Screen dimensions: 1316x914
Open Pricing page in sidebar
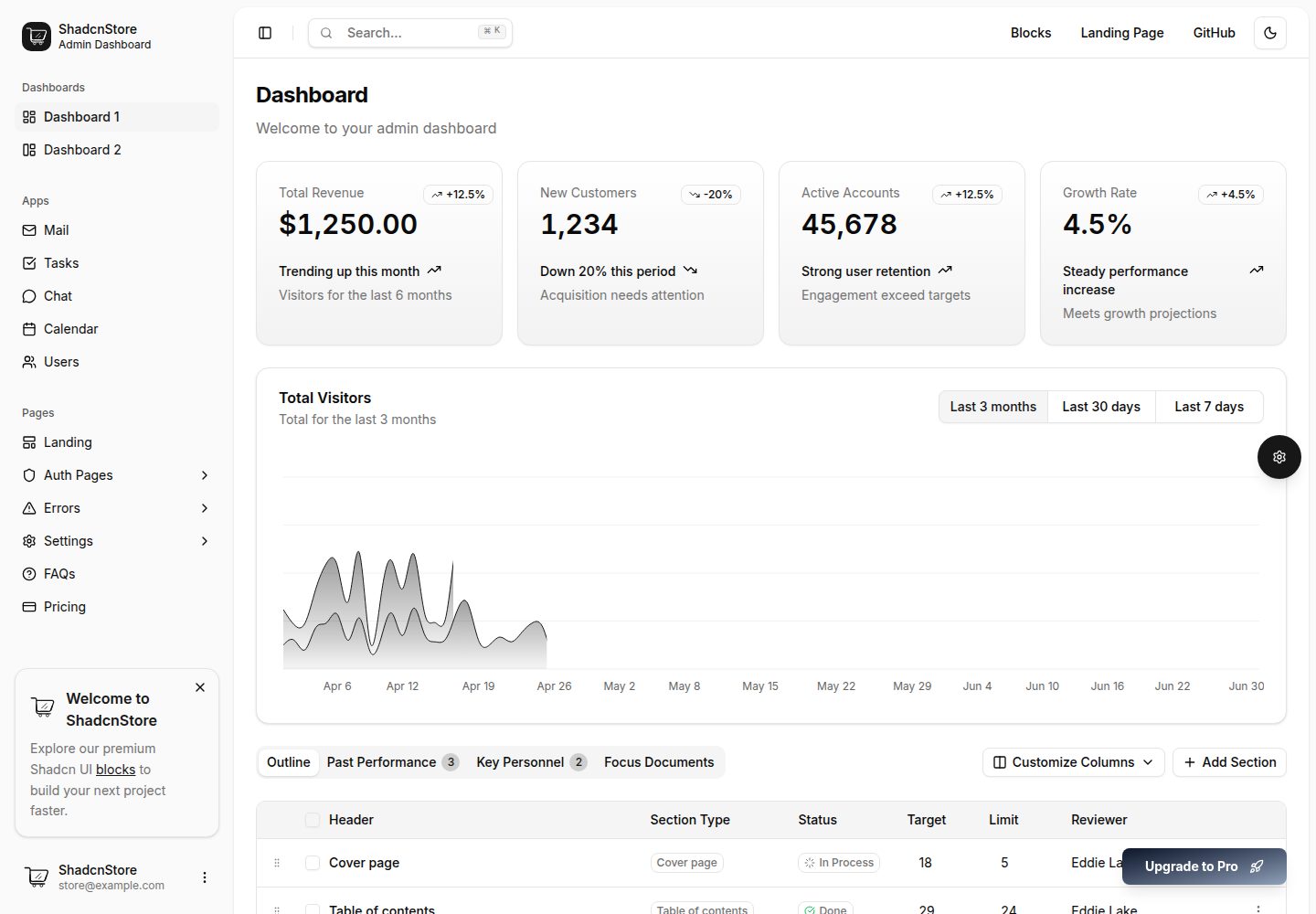[x=117, y=607]
